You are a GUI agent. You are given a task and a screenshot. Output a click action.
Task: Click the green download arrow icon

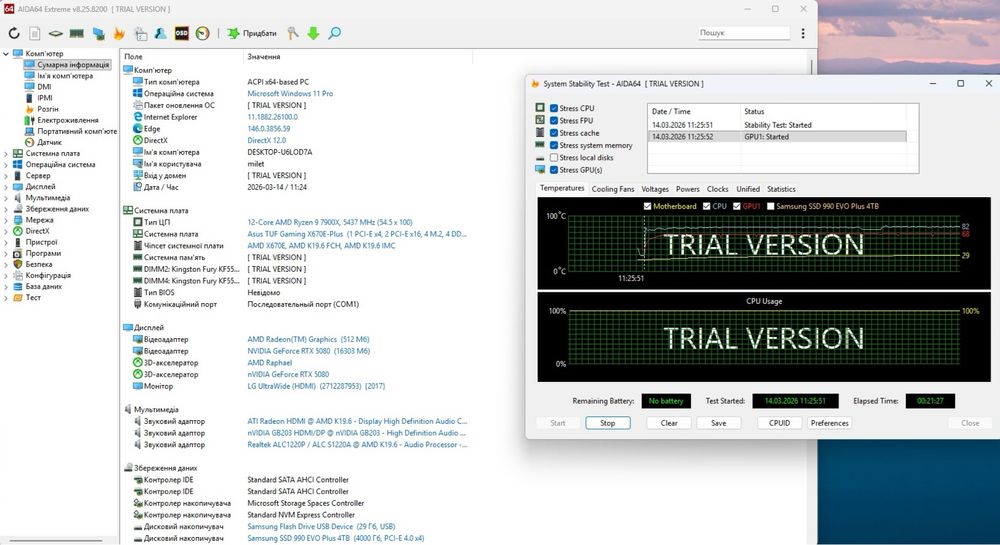pos(313,33)
